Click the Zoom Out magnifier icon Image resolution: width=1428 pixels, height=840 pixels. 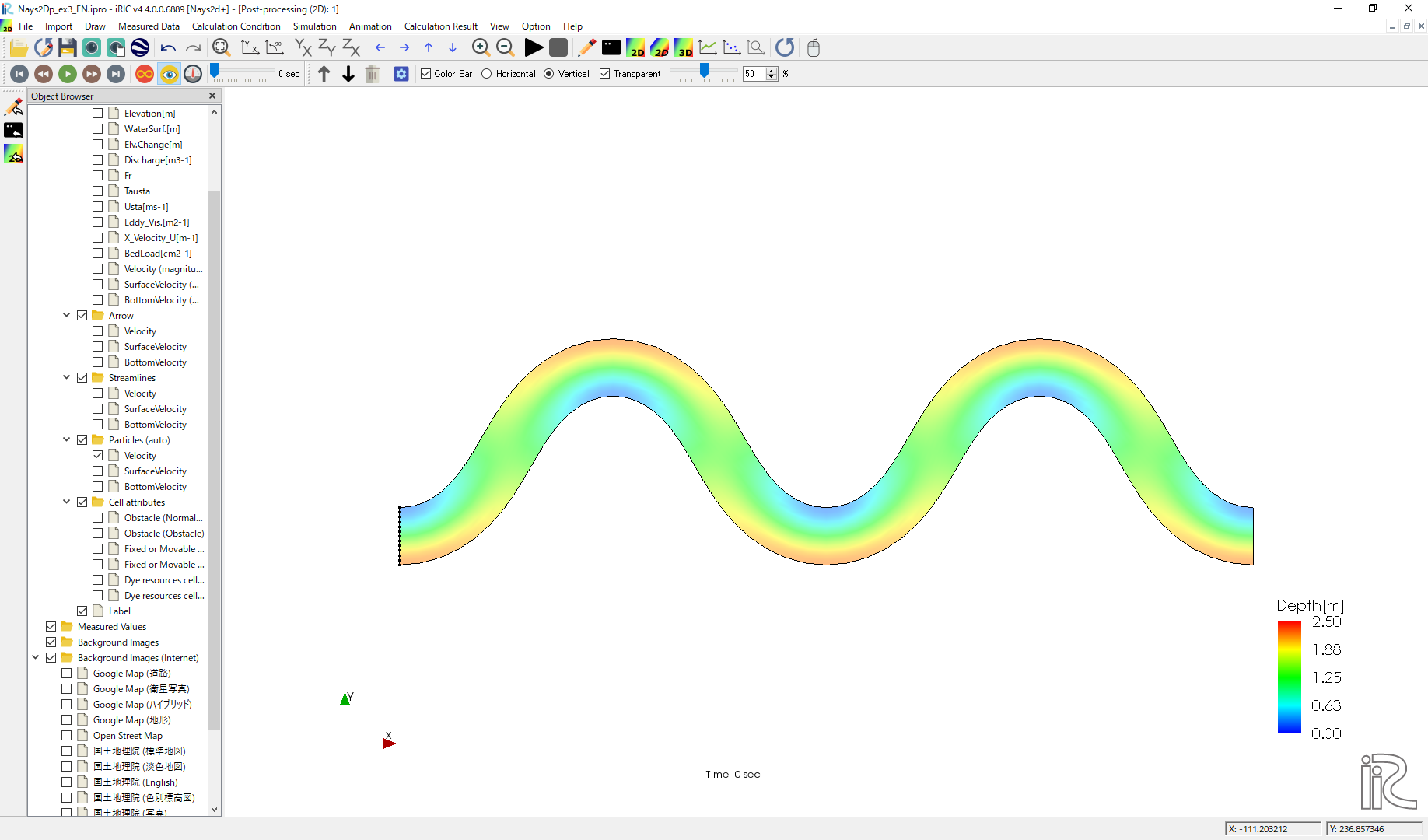505,48
